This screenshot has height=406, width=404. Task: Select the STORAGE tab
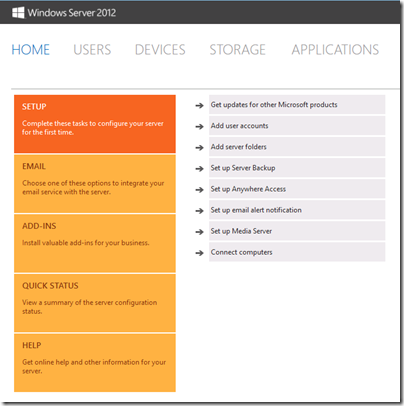237,50
